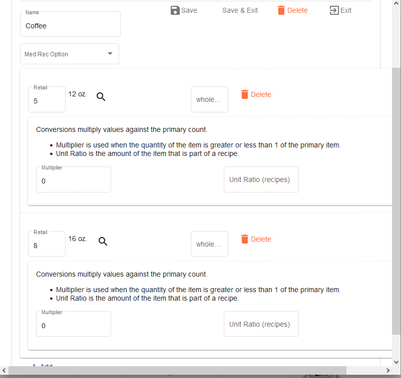
Task: Edit the Name field containing Coffee
Action: pyautogui.click(x=70, y=24)
